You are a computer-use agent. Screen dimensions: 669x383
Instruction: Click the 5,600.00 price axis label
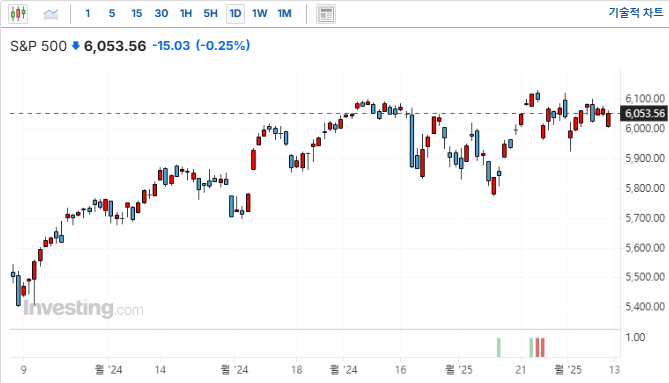point(645,248)
